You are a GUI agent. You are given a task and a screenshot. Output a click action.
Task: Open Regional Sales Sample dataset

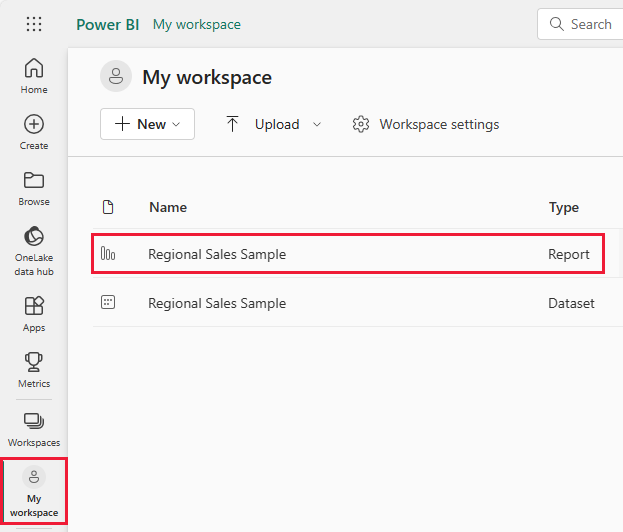(x=217, y=304)
